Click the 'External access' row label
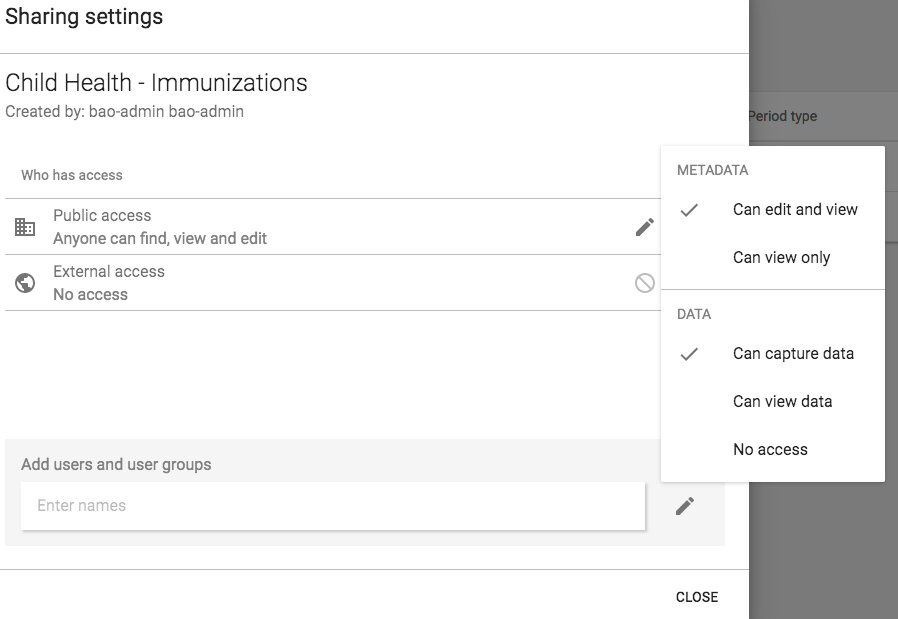The height and width of the screenshot is (619, 898). [109, 272]
